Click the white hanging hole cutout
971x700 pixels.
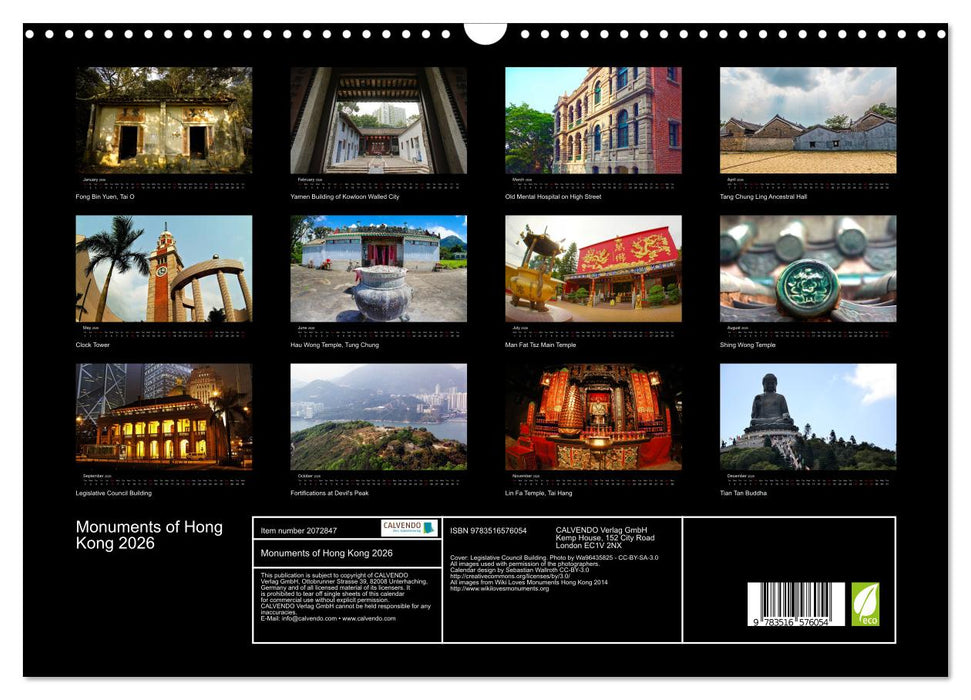click(485, 33)
